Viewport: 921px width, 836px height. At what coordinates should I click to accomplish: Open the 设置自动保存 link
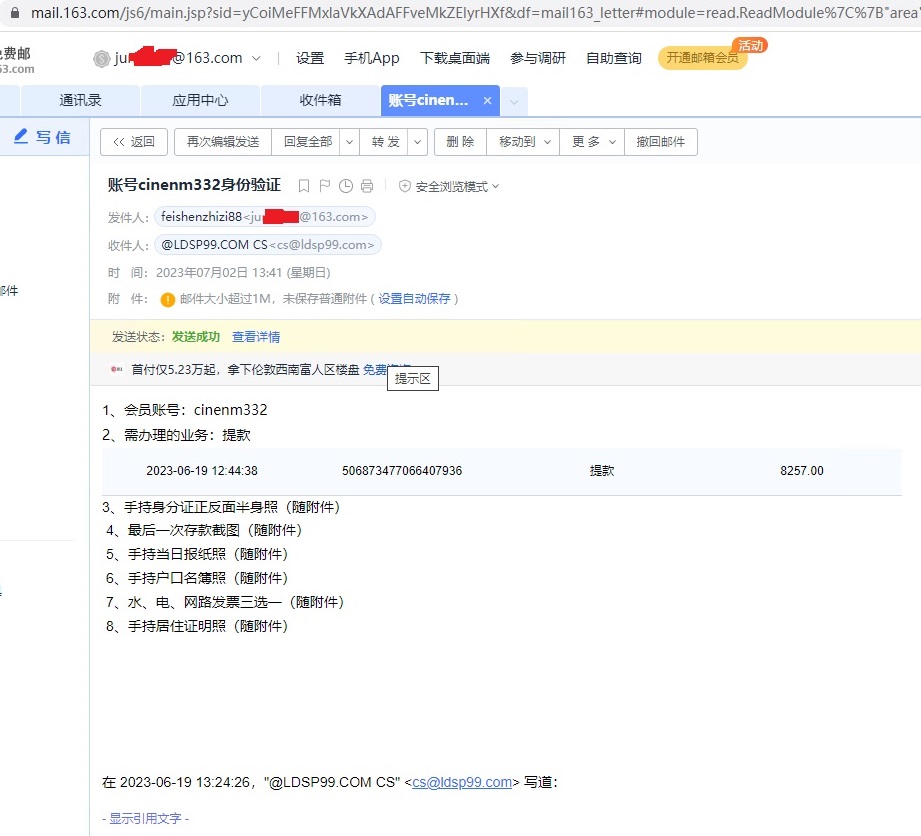(414, 299)
